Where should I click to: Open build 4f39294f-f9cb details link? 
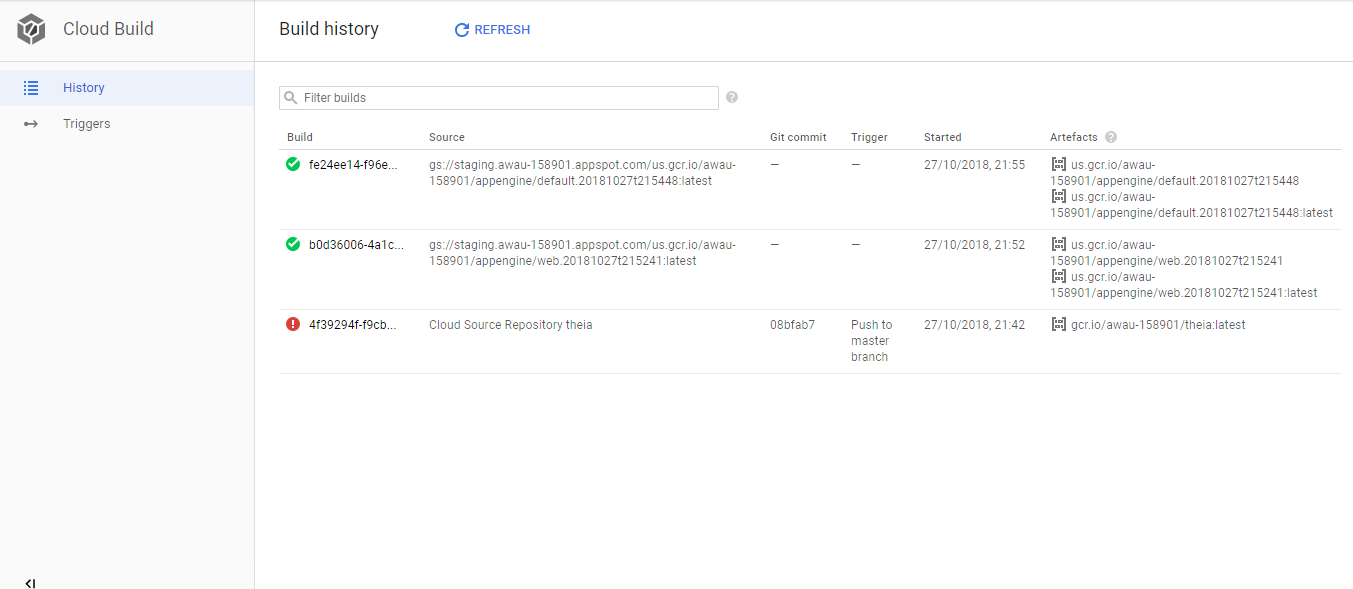click(353, 324)
